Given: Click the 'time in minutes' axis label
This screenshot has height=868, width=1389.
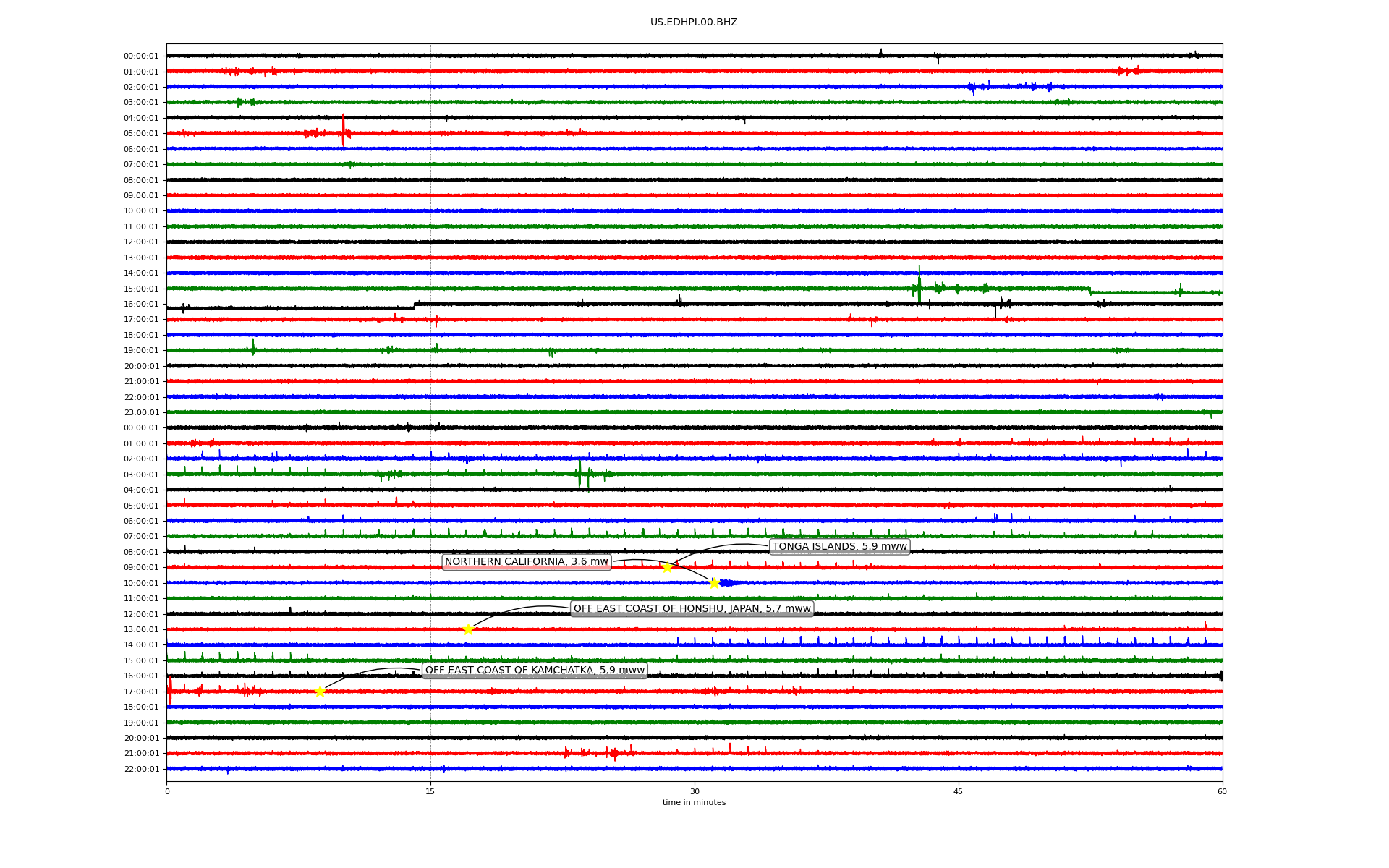Looking at the screenshot, I should click(694, 802).
